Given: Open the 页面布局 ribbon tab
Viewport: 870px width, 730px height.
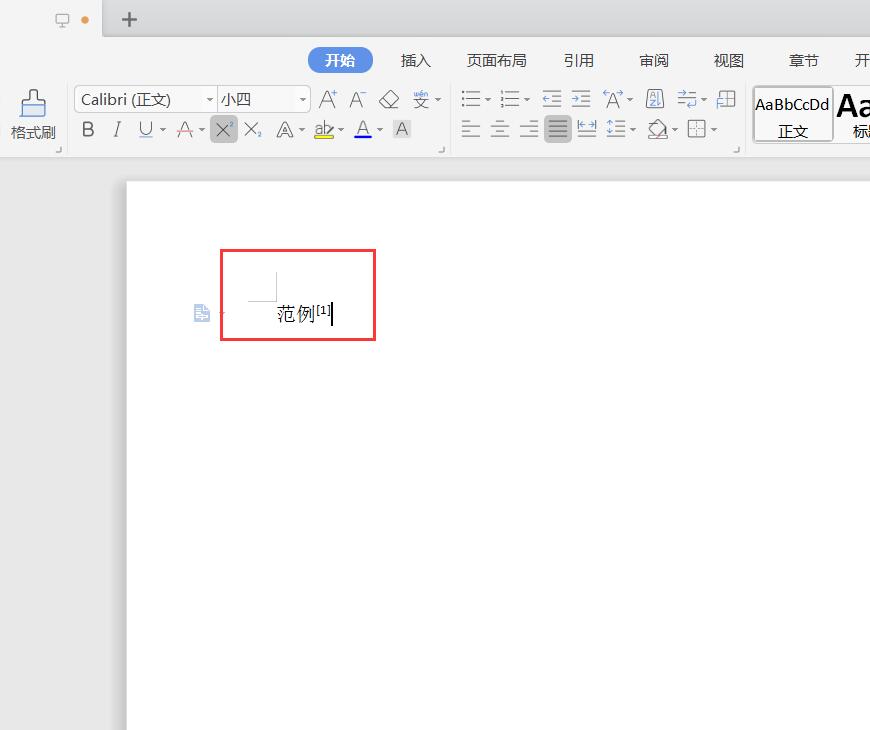Looking at the screenshot, I should tap(496, 60).
